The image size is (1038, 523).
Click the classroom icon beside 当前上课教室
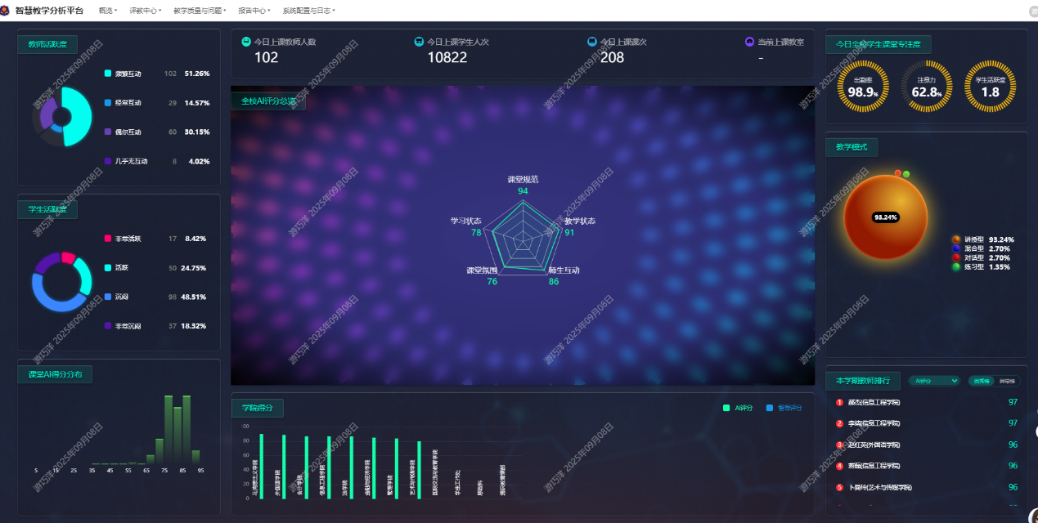(x=750, y=42)
